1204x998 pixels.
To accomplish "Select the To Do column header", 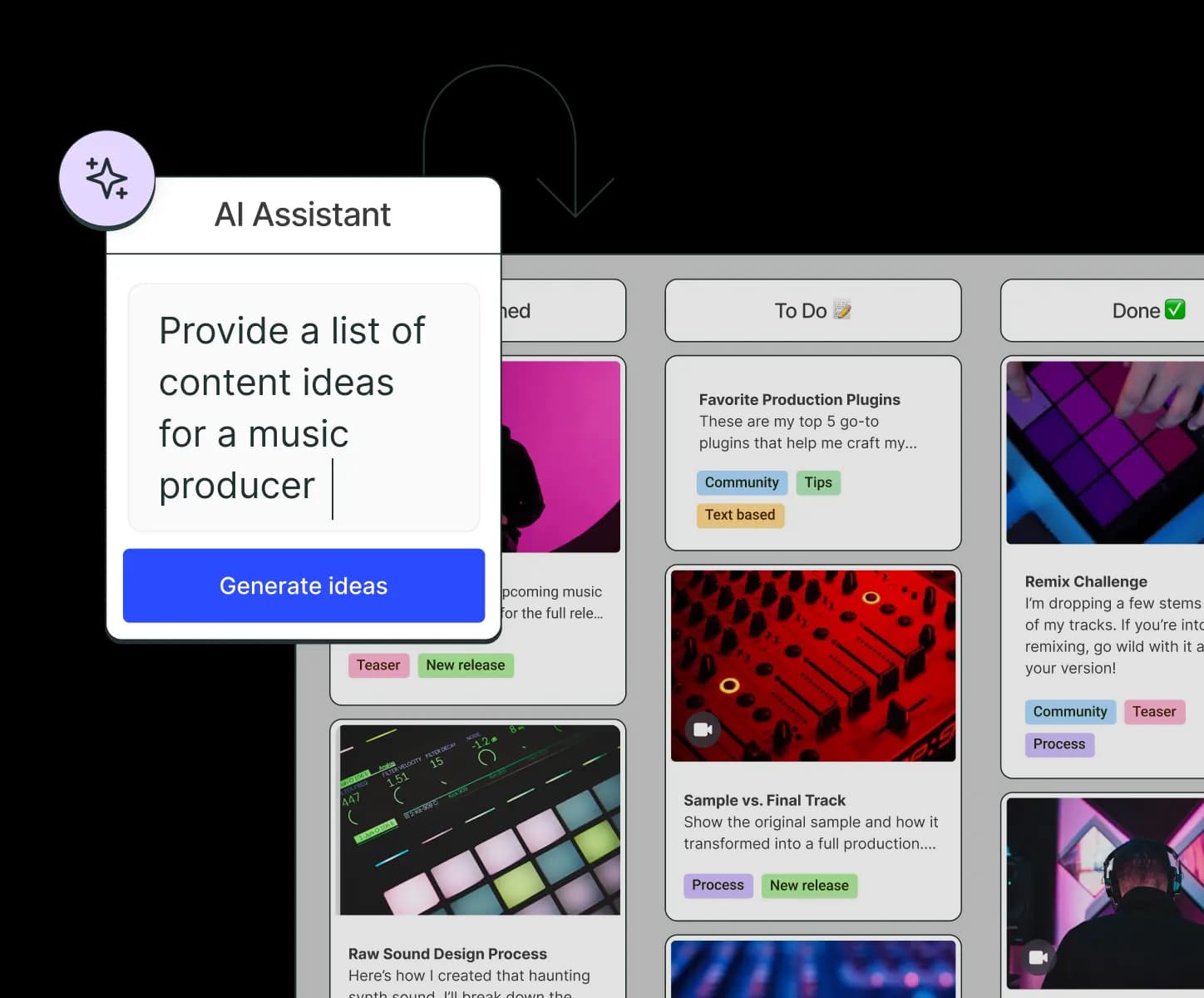I will click(x=812, y=310).
